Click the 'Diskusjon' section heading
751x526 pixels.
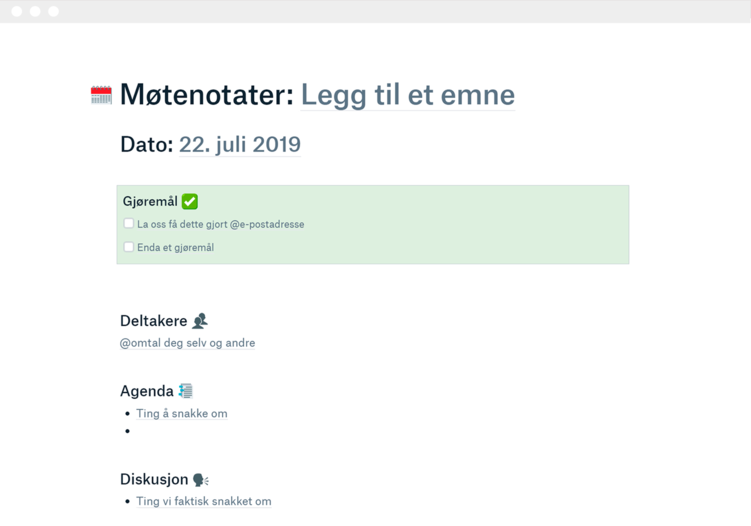tap(154, 479)
